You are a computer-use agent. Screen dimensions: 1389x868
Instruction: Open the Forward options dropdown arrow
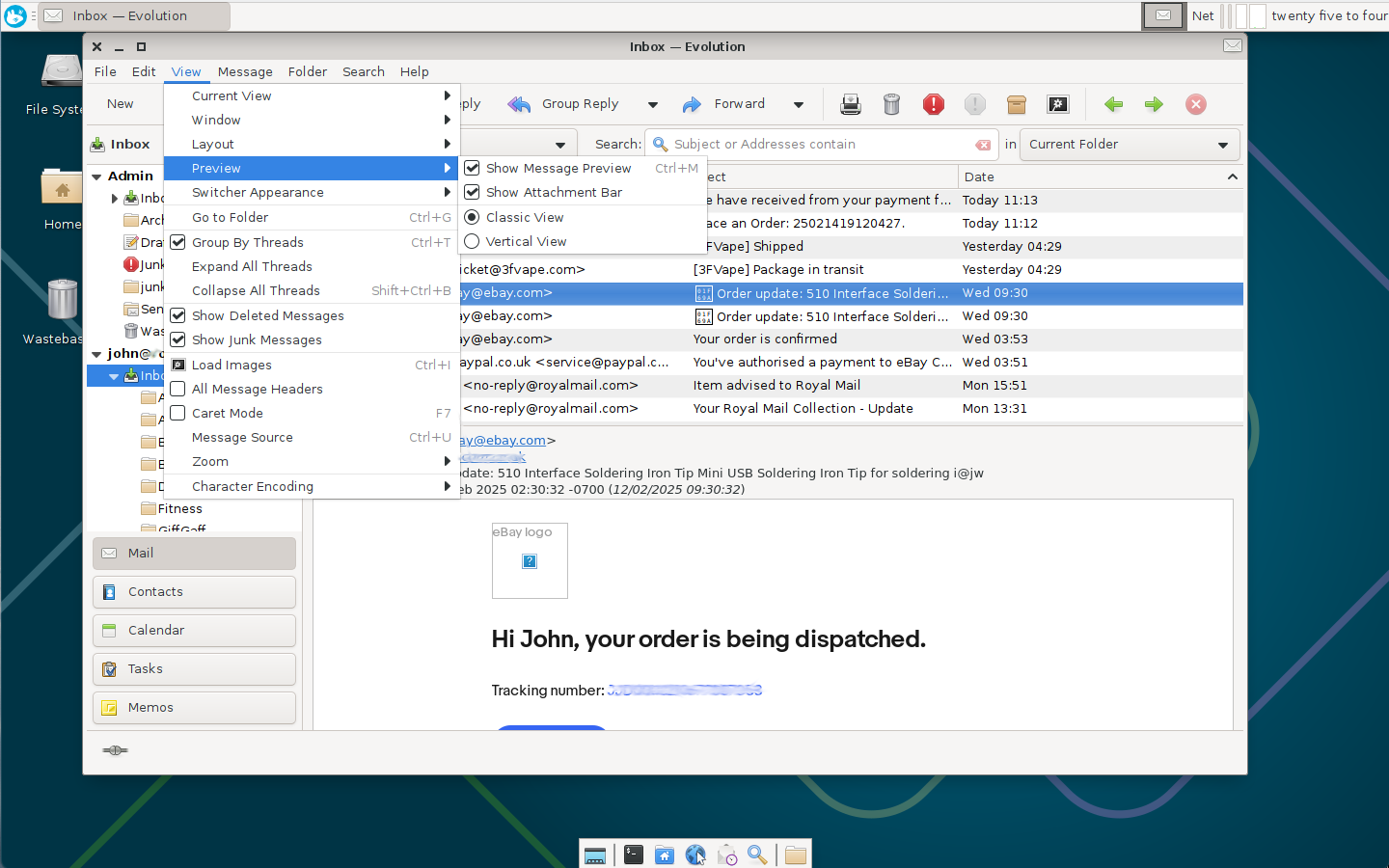(x=798, y=104)
